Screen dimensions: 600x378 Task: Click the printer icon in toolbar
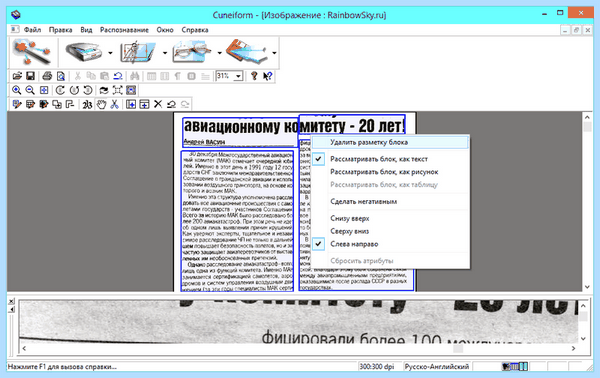coord(47,76)
